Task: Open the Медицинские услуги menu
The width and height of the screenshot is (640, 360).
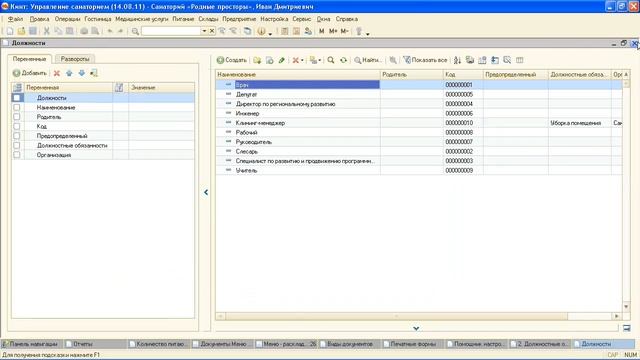Action: click(141, 19)
